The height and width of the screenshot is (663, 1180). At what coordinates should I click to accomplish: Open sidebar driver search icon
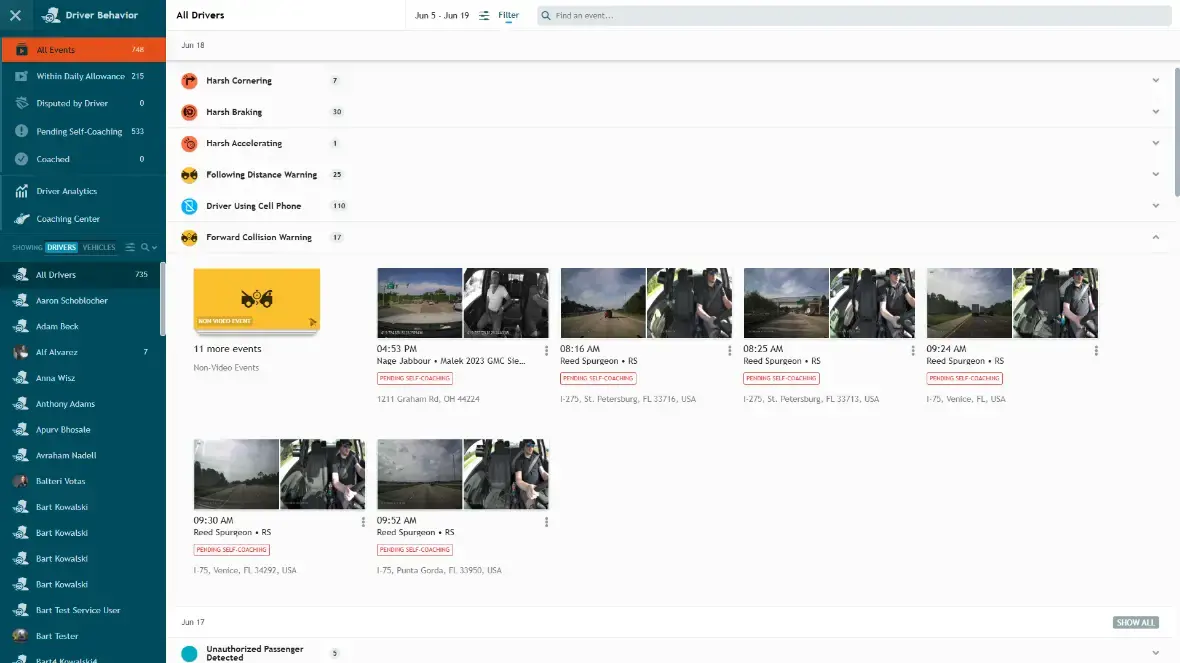click(145, 248)
